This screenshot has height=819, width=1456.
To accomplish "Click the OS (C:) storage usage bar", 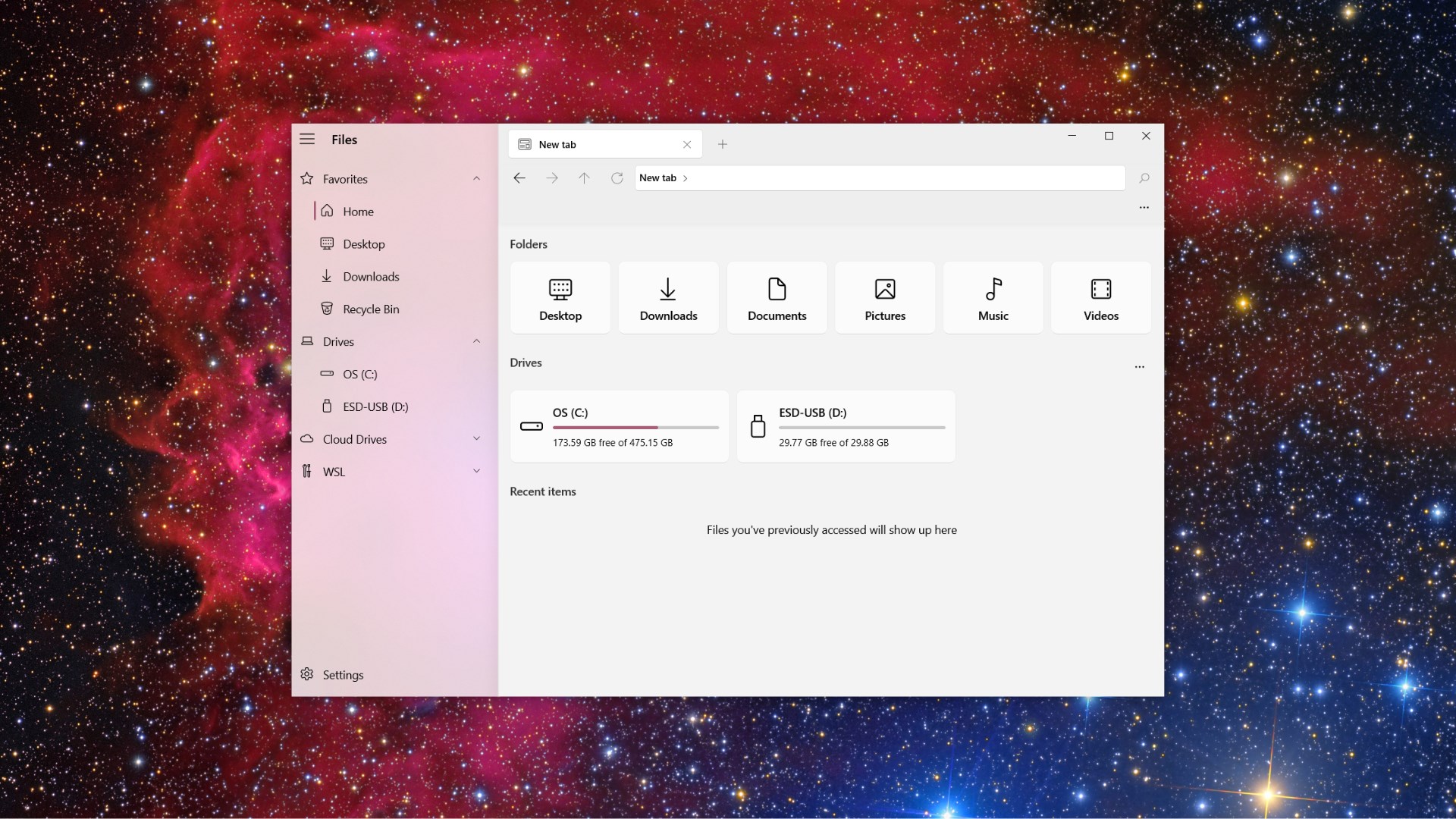I will (634, 427).
